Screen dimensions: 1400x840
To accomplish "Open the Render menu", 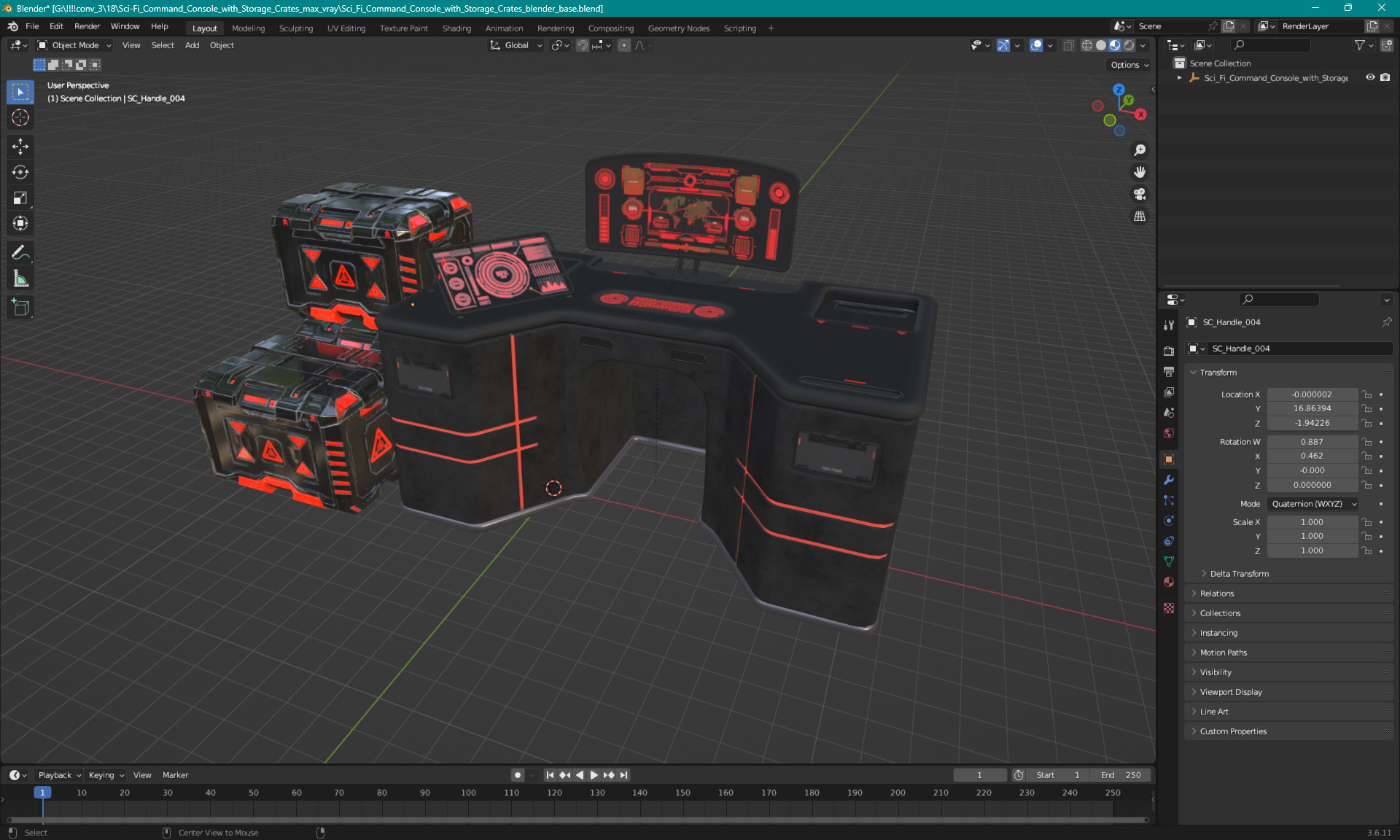I will click(x=87, y=26).
